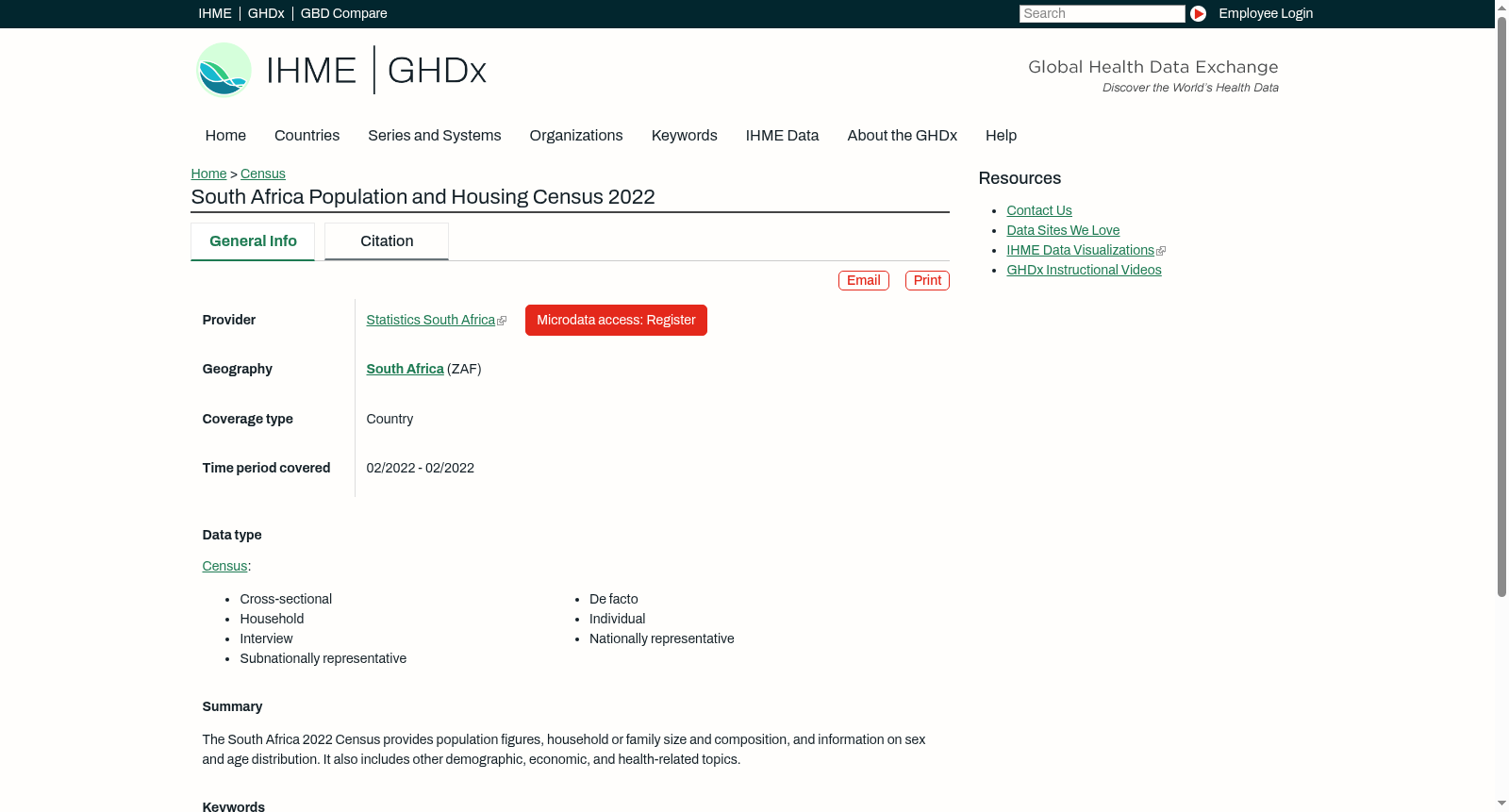Click the De facto list item
This screenshot has width=1509, height=812.
click(614, 599)
